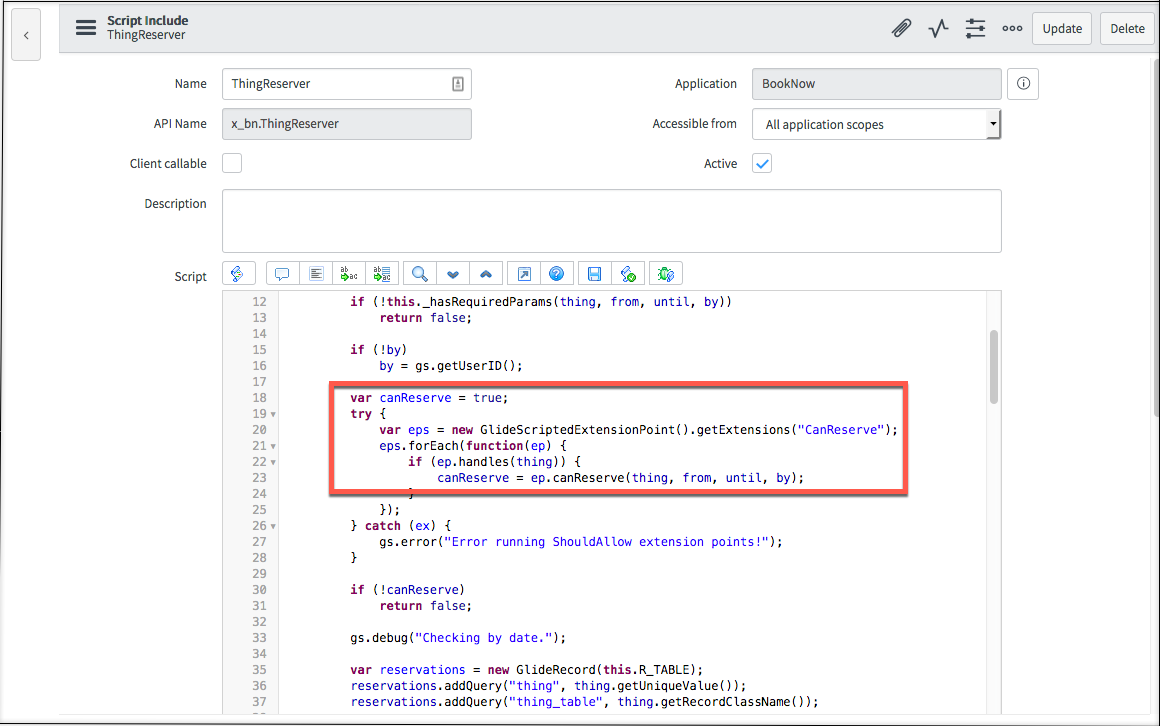
Task: Collapse code fold at line 26
Action: click(x=274, y=526)
